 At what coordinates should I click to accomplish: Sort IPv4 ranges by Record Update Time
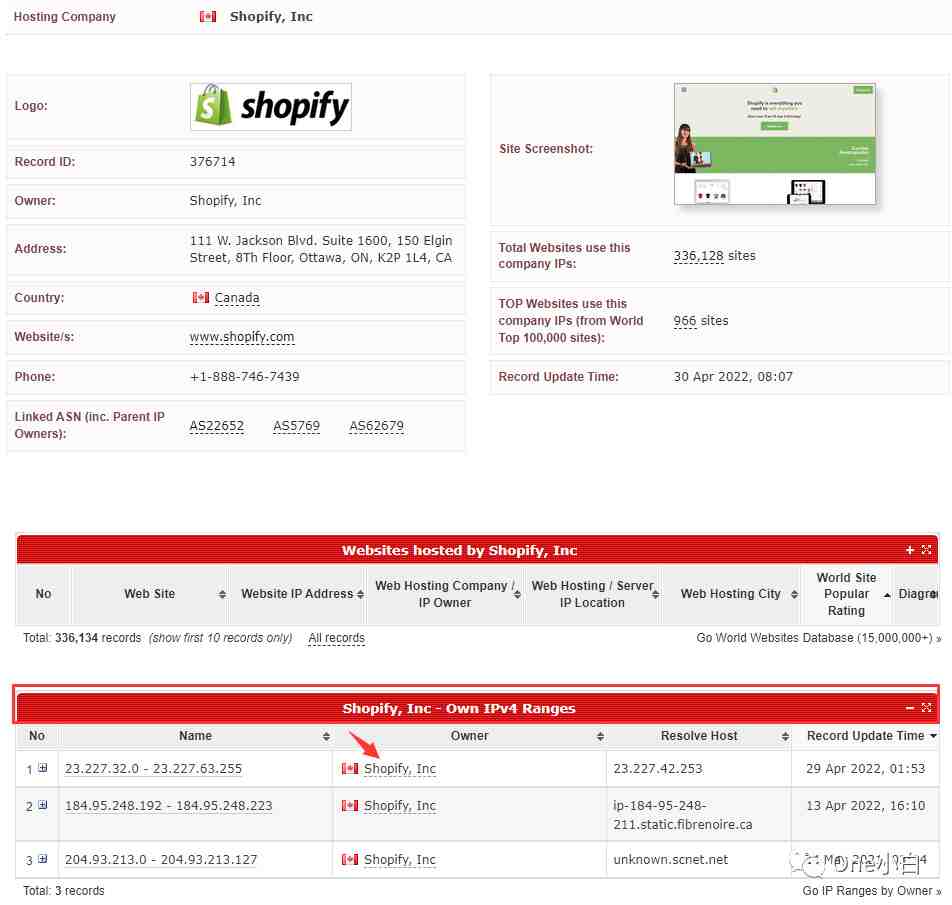[x=866, y=736]
